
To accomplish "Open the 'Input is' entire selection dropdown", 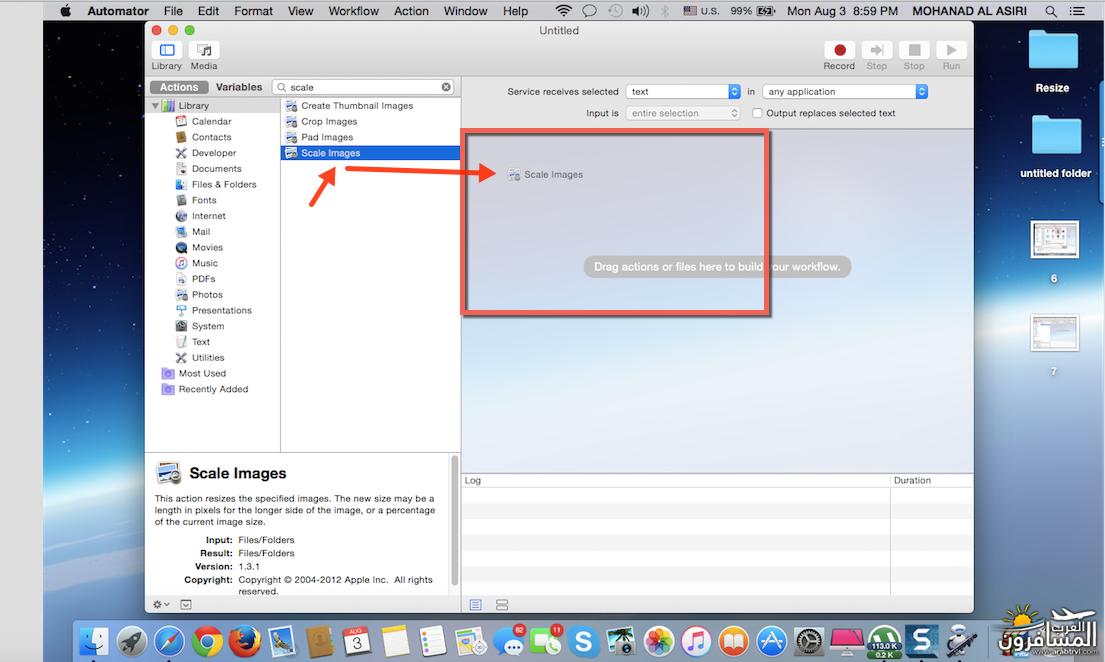I will click(683, 113).
